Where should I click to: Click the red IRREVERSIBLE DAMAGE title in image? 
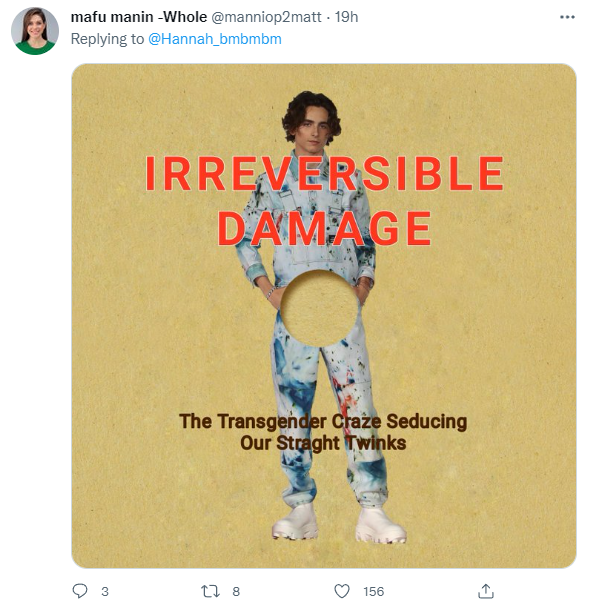pos(324,201)
